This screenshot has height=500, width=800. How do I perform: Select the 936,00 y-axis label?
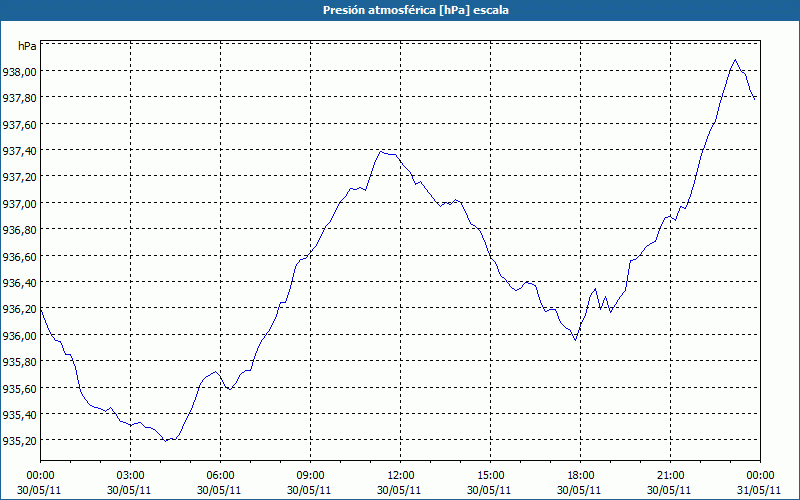[19, 336]
